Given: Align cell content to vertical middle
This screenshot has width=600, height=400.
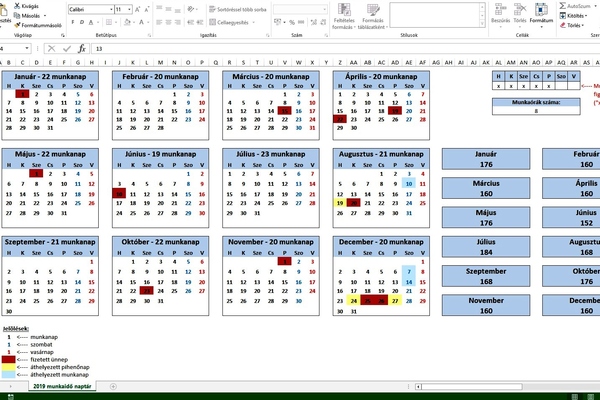Looking at the screenshot, I should pyautogui.click(x=168, y=9).
